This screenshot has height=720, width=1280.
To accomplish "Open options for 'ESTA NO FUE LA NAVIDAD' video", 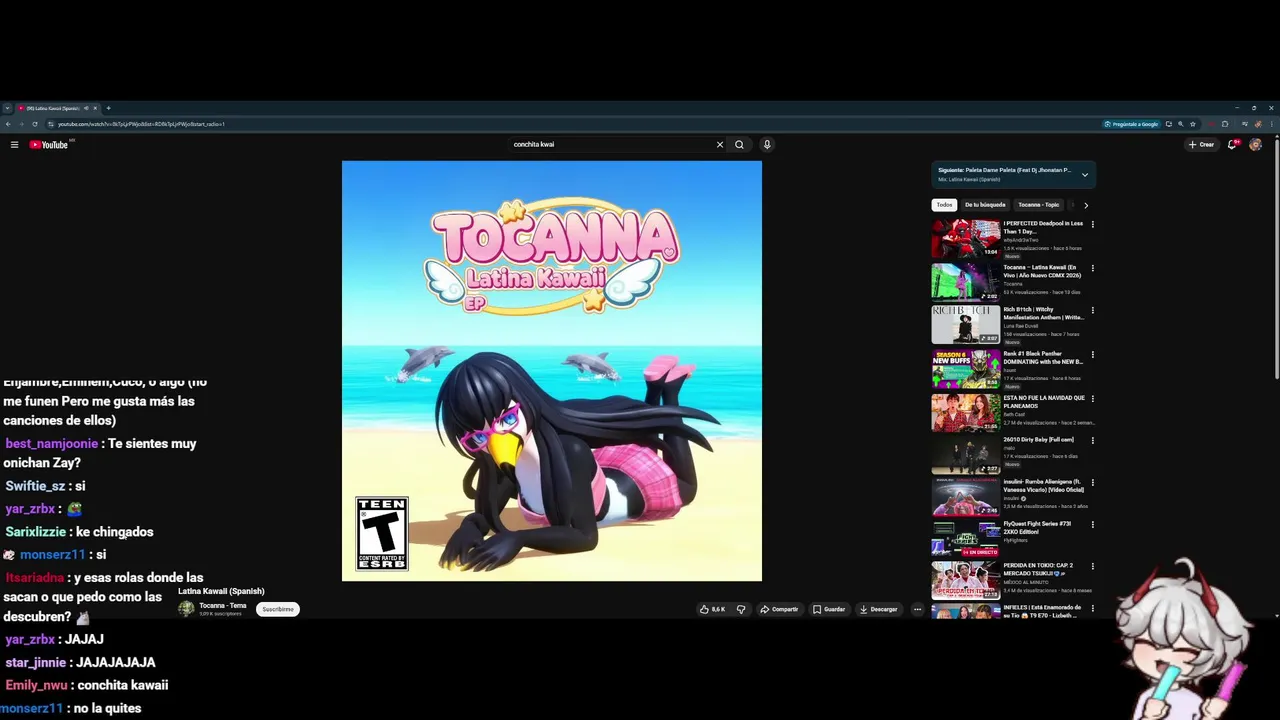I will [1092, 398].
